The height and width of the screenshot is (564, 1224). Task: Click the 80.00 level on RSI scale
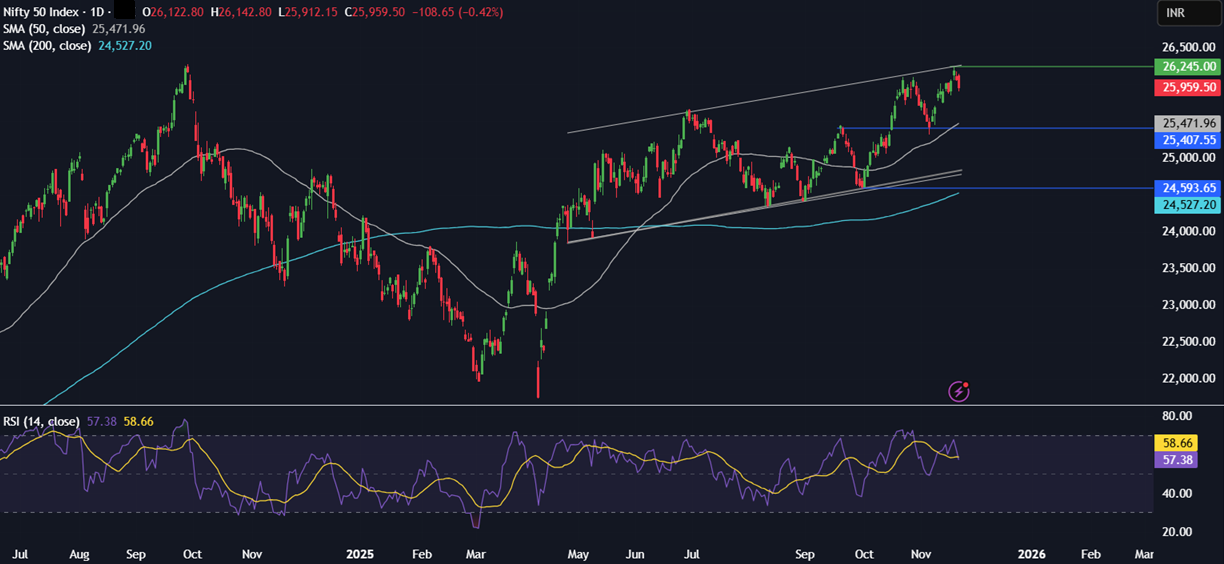1177,416
